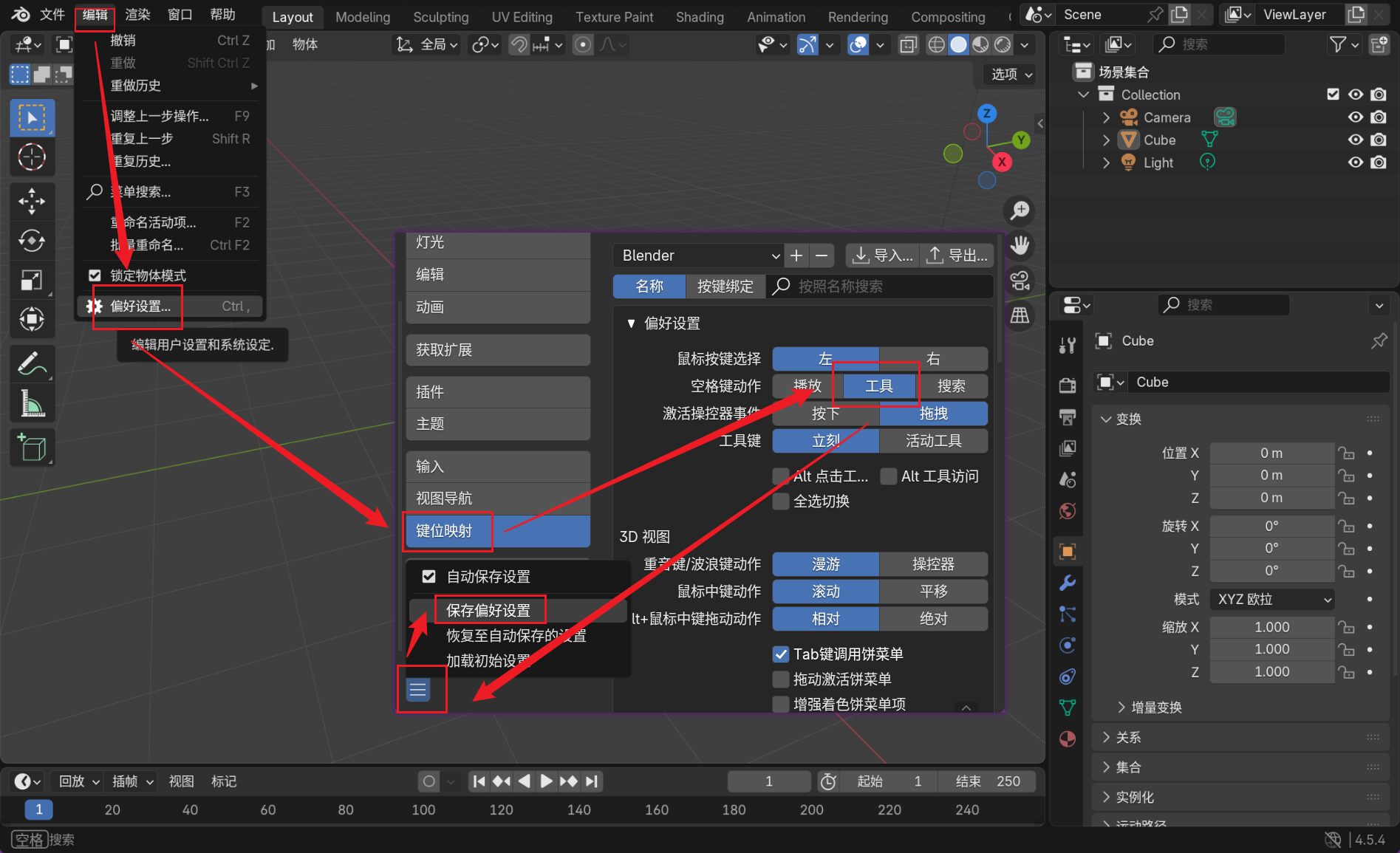The width and height of the screenshot is (1400, 853).
Task: Expand the Camera item in outliner
Action: [x=1106, y=117]
